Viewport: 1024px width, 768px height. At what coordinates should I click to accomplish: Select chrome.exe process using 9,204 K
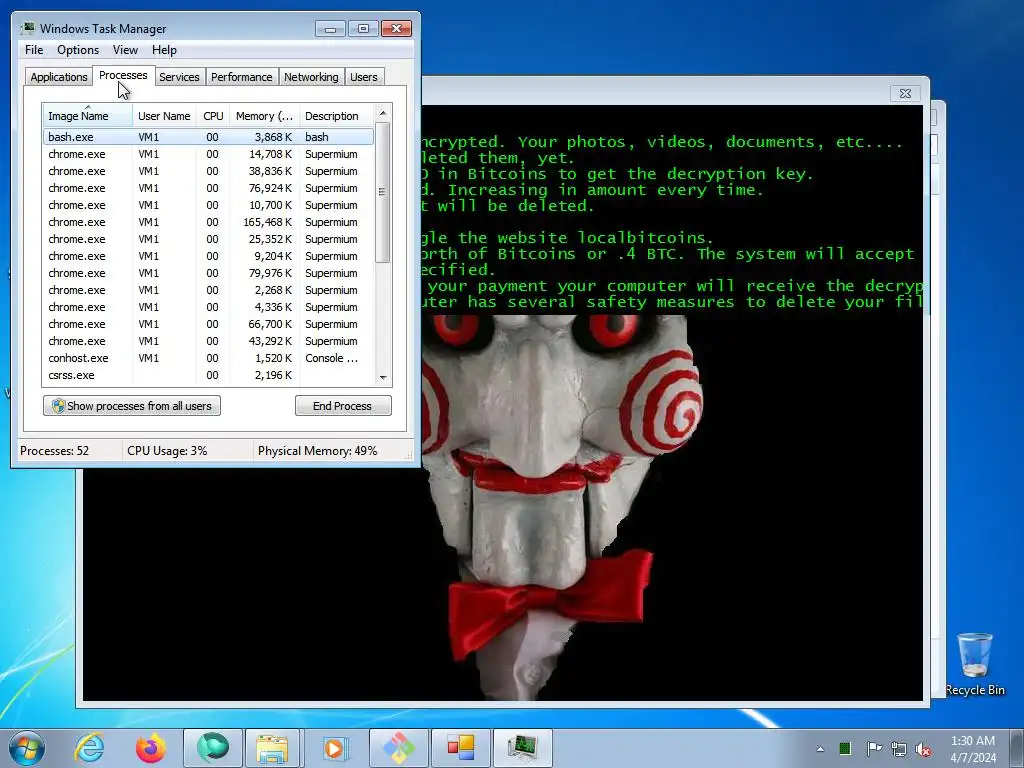click(208, 256)
